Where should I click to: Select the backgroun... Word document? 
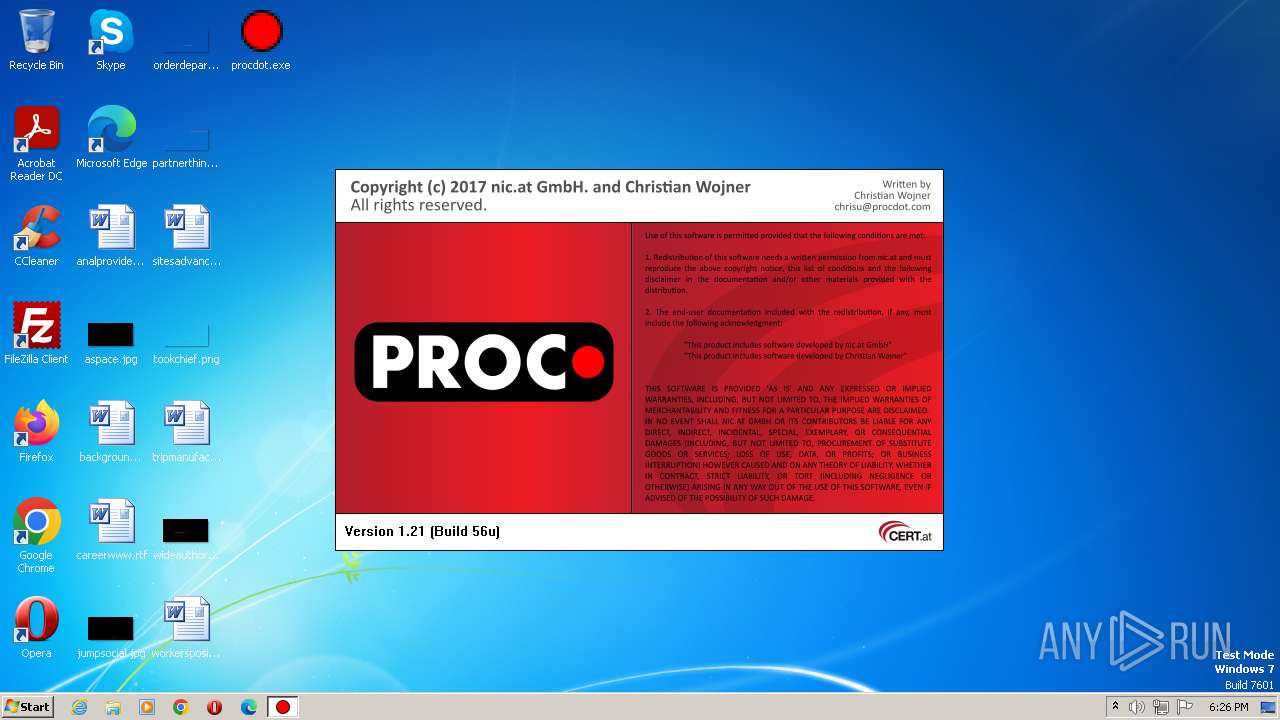(110, 432)
